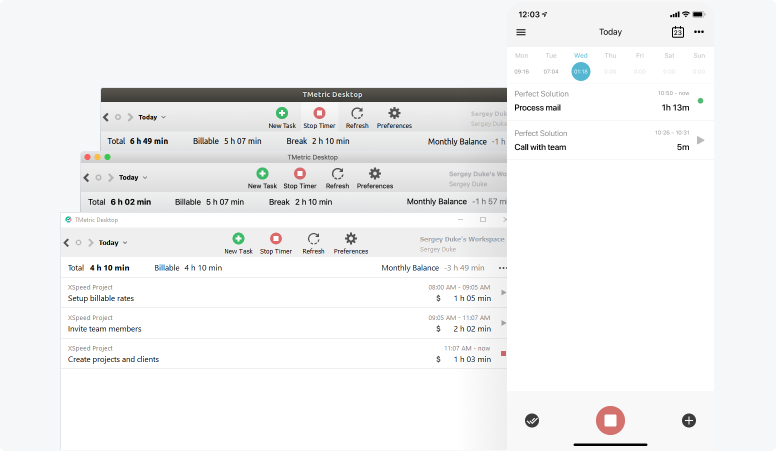Click New Task in the Ubuntu TMetric window
Screen dimensions: 776x451
click(282, 118)
